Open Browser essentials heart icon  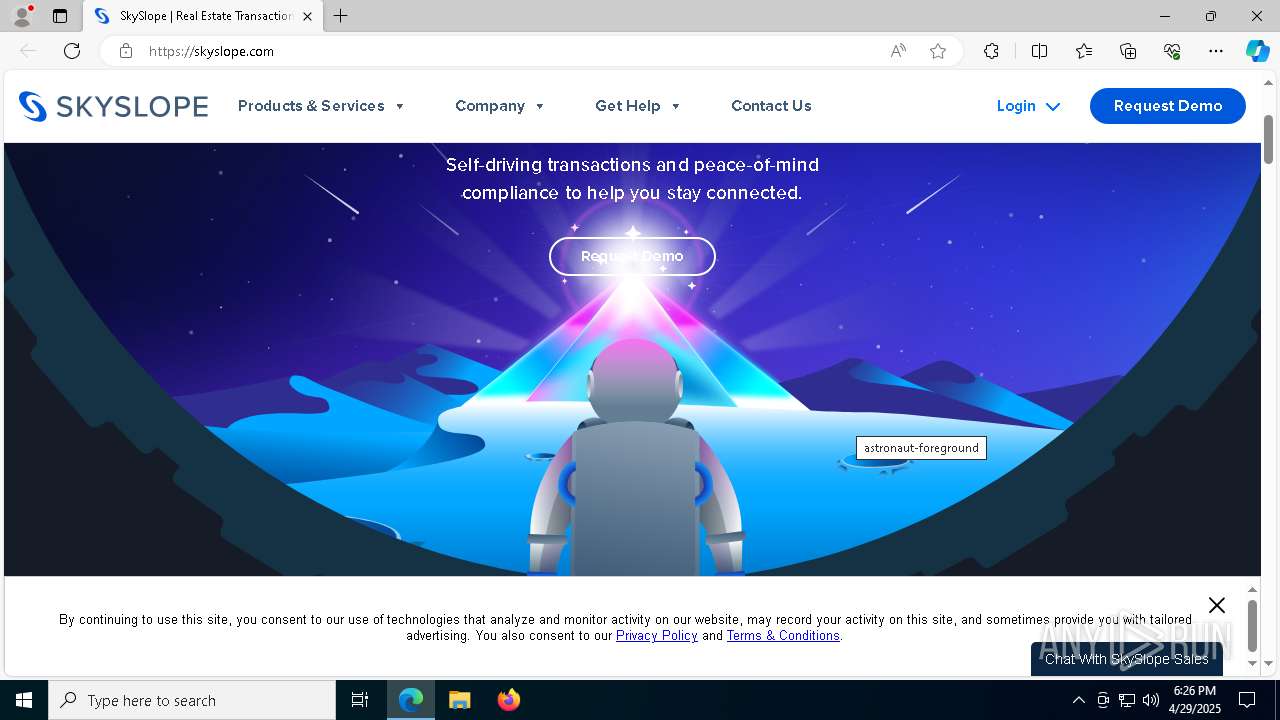coord(1172,51)
